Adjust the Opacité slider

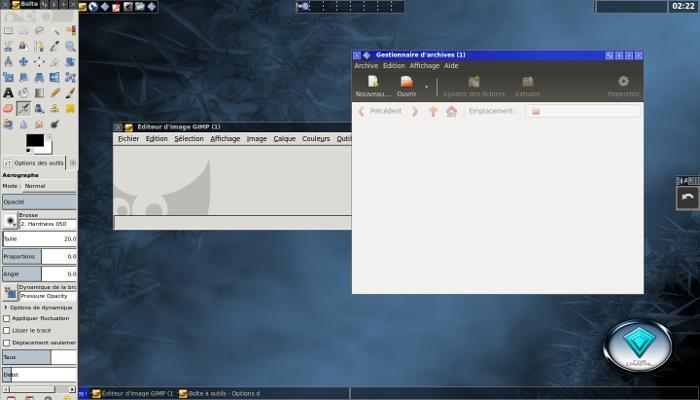point(39,202)
